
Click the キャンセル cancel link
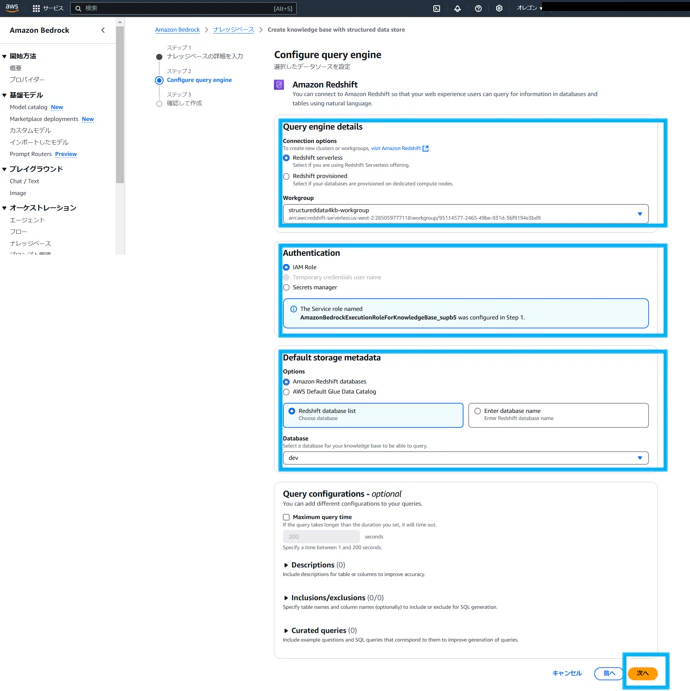click(x=567, y=673)
